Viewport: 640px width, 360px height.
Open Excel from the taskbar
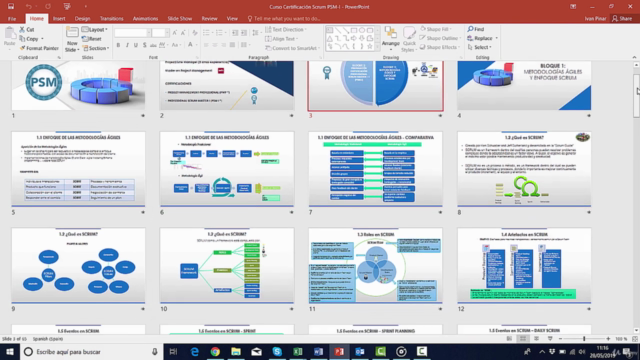pos(298,351)
